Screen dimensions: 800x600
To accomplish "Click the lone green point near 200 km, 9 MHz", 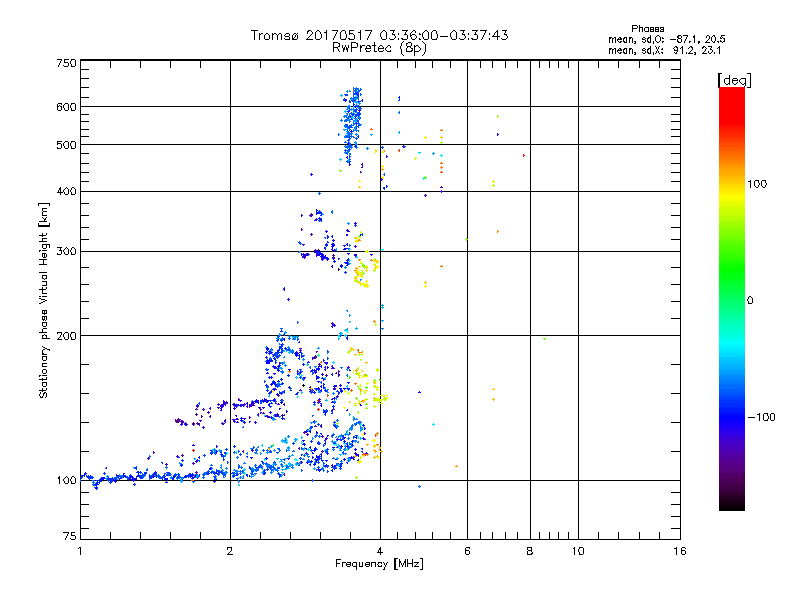I will point(544,339).
